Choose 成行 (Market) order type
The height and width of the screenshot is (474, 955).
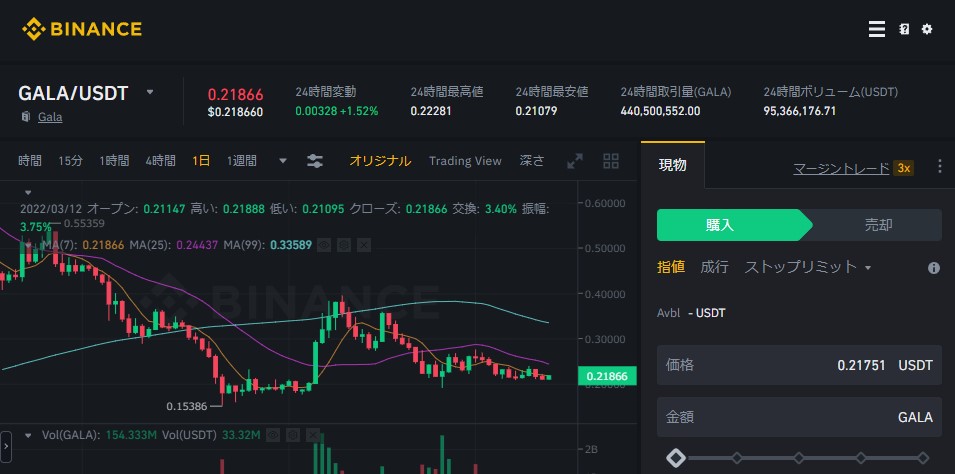point(714,267)
